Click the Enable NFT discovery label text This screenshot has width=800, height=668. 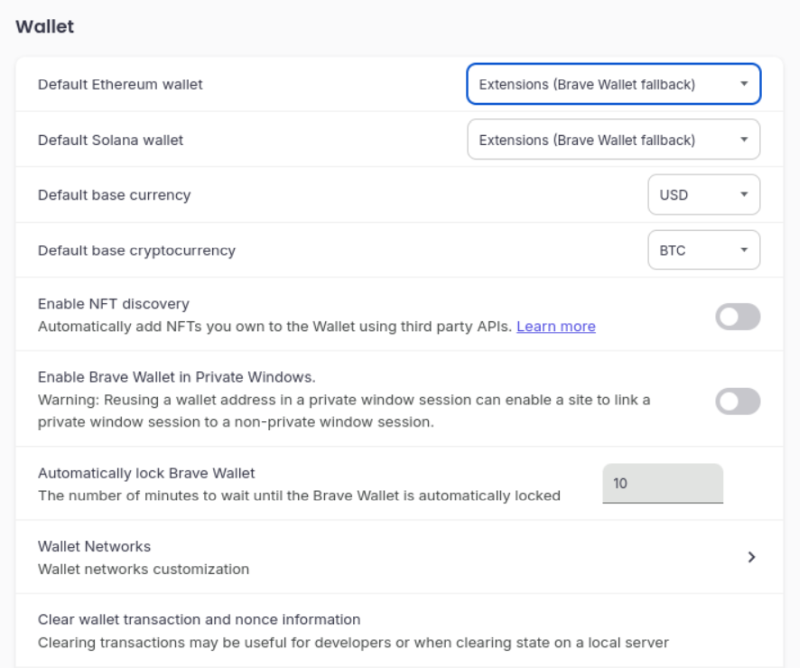(113, 303)
